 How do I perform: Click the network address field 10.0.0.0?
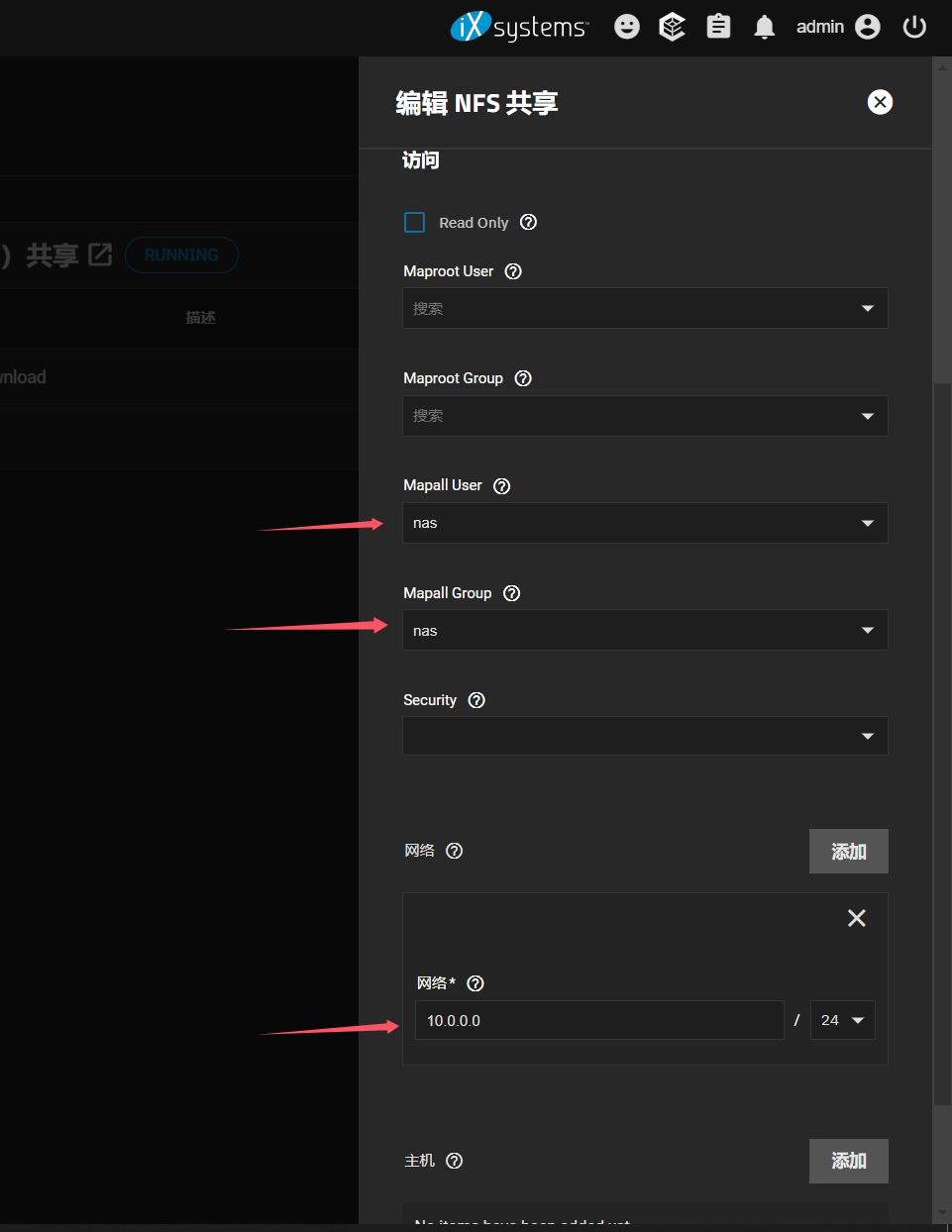[x=599, y=1020]
